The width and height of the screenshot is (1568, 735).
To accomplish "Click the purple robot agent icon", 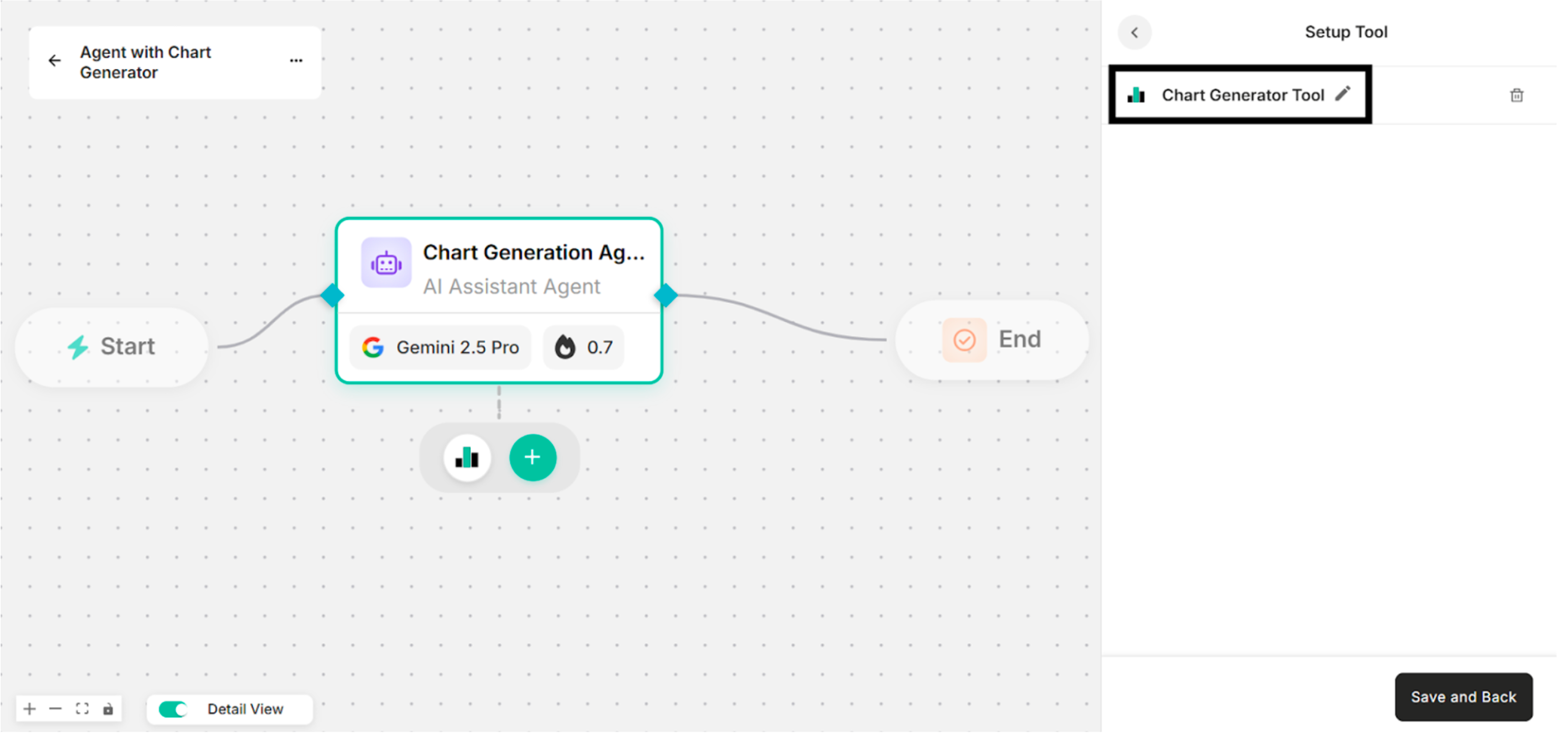I will point(386,263).
